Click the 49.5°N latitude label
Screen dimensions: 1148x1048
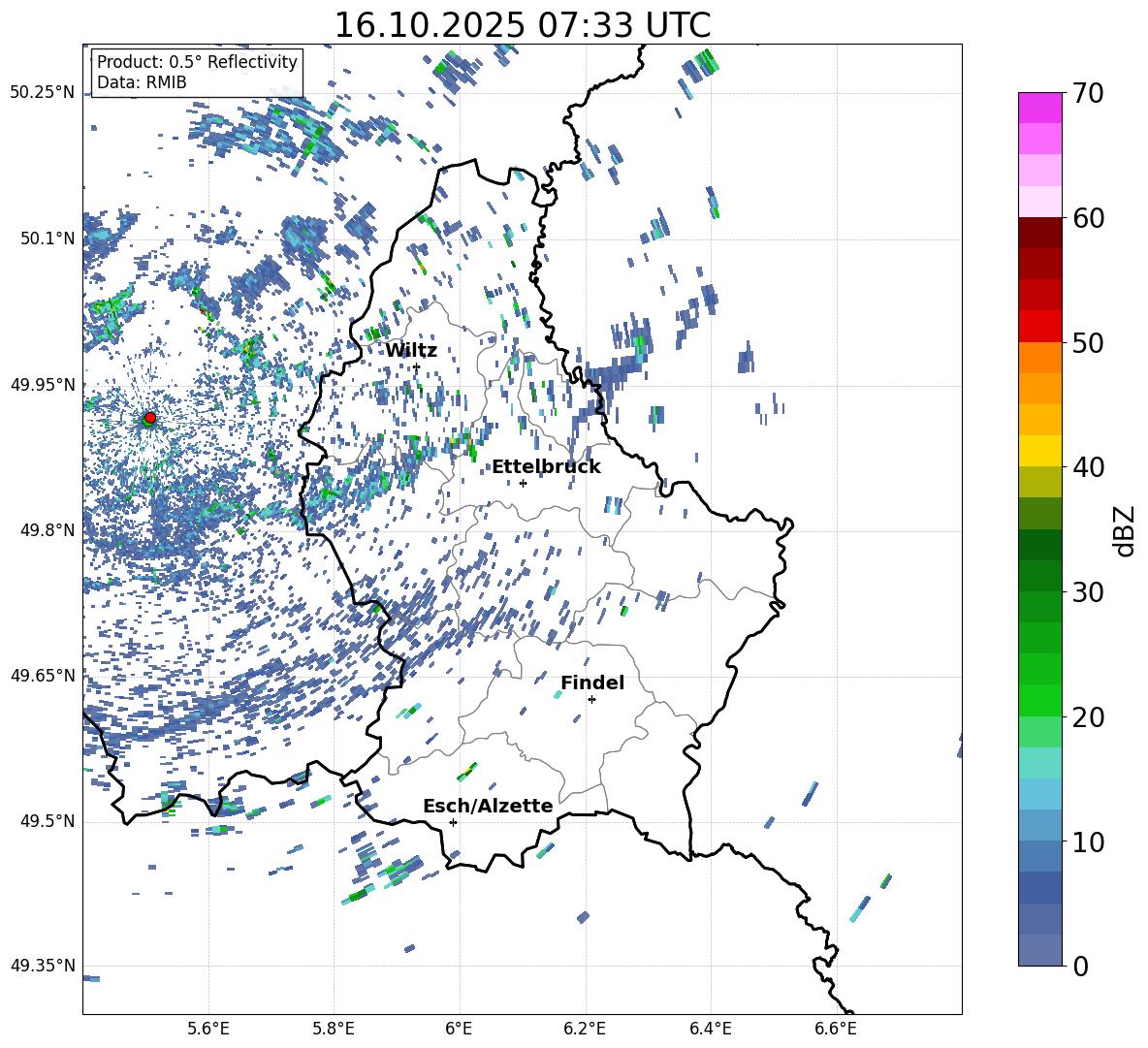47,820
